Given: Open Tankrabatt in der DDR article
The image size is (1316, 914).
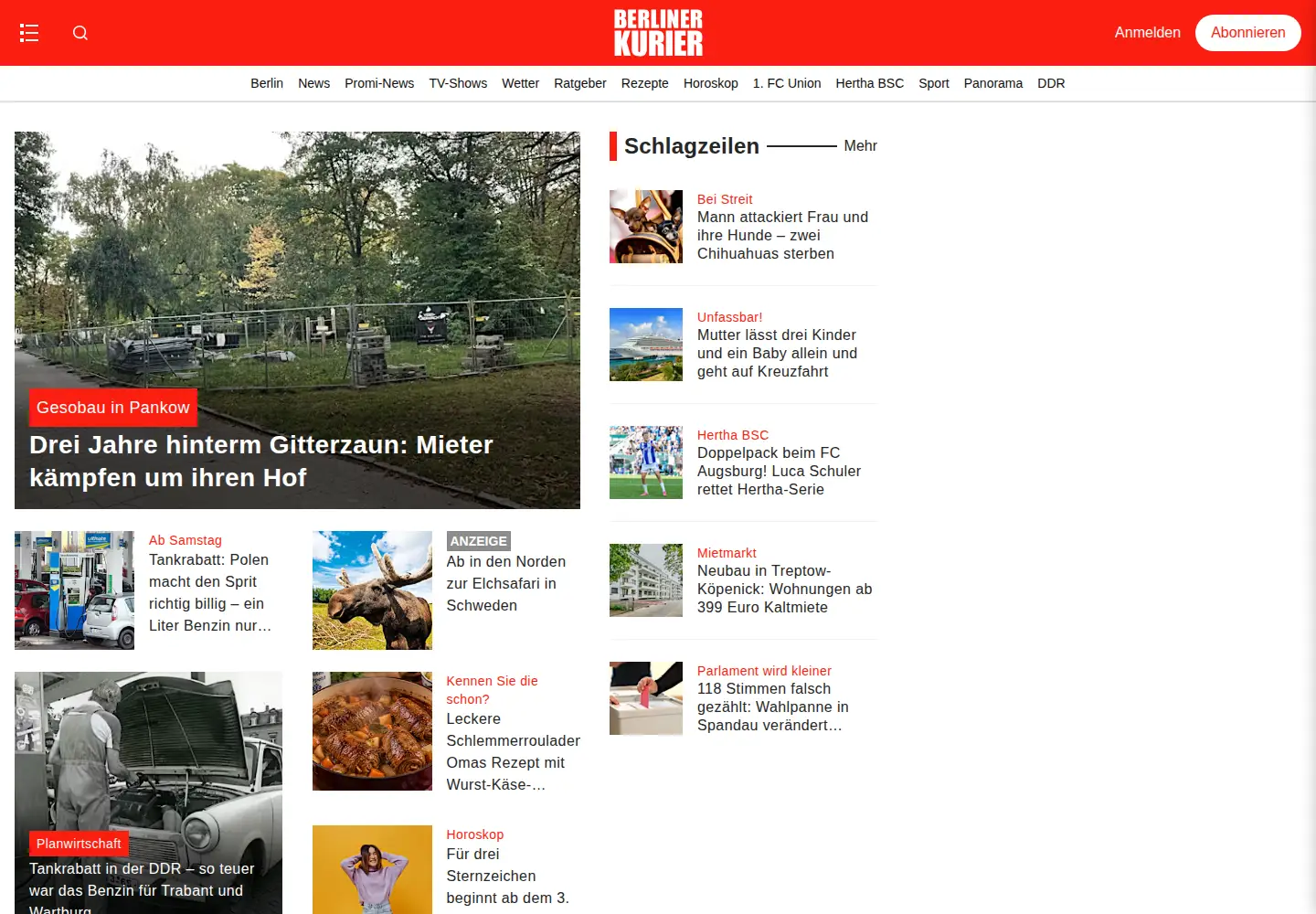Looking at the screenshot, I should pyautogui.click(x=142, y=888).
